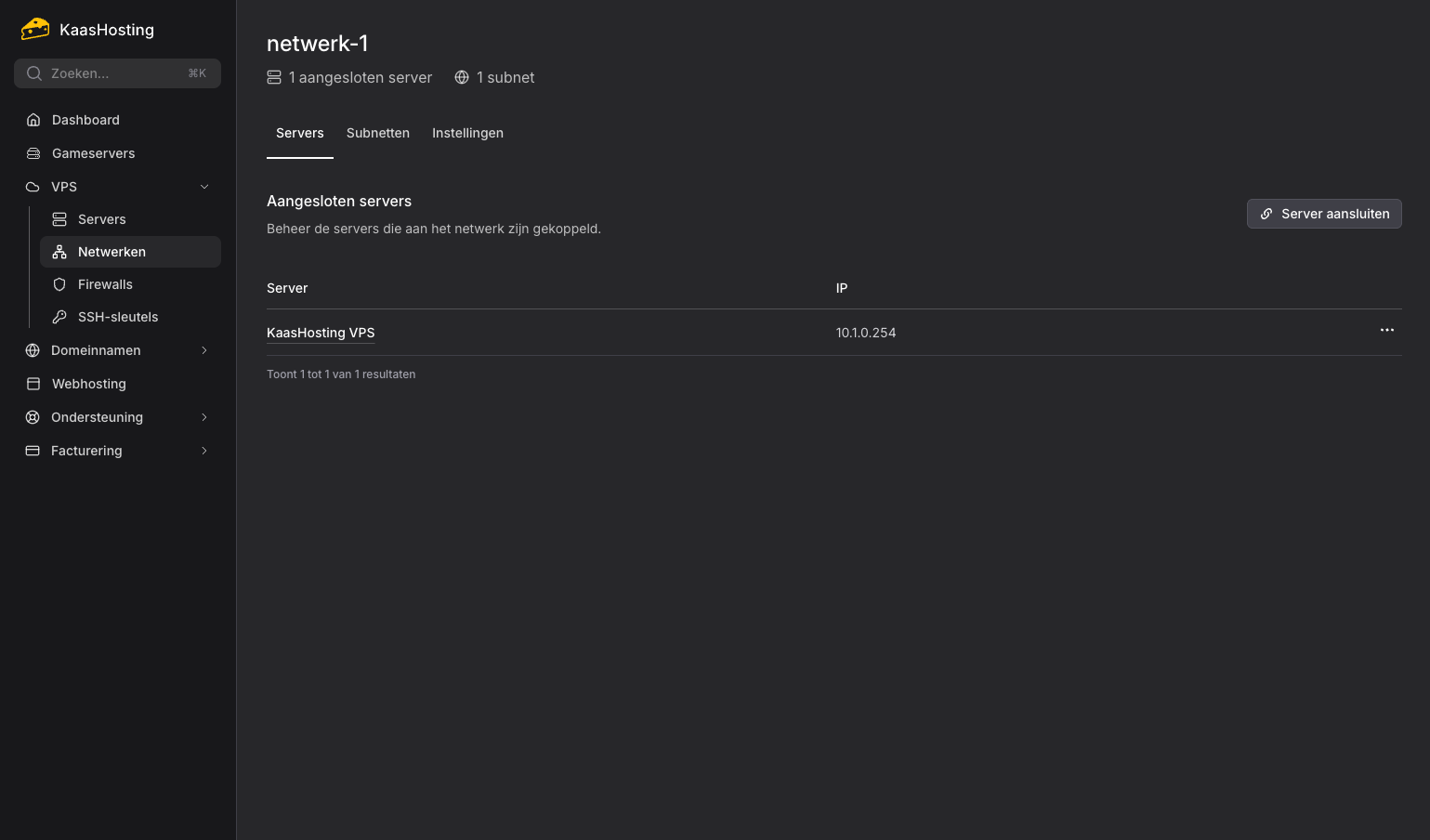Viewport: 1430px width, 840px height.
Task: Expand the Facturering section
Action: tap(204, 451)
